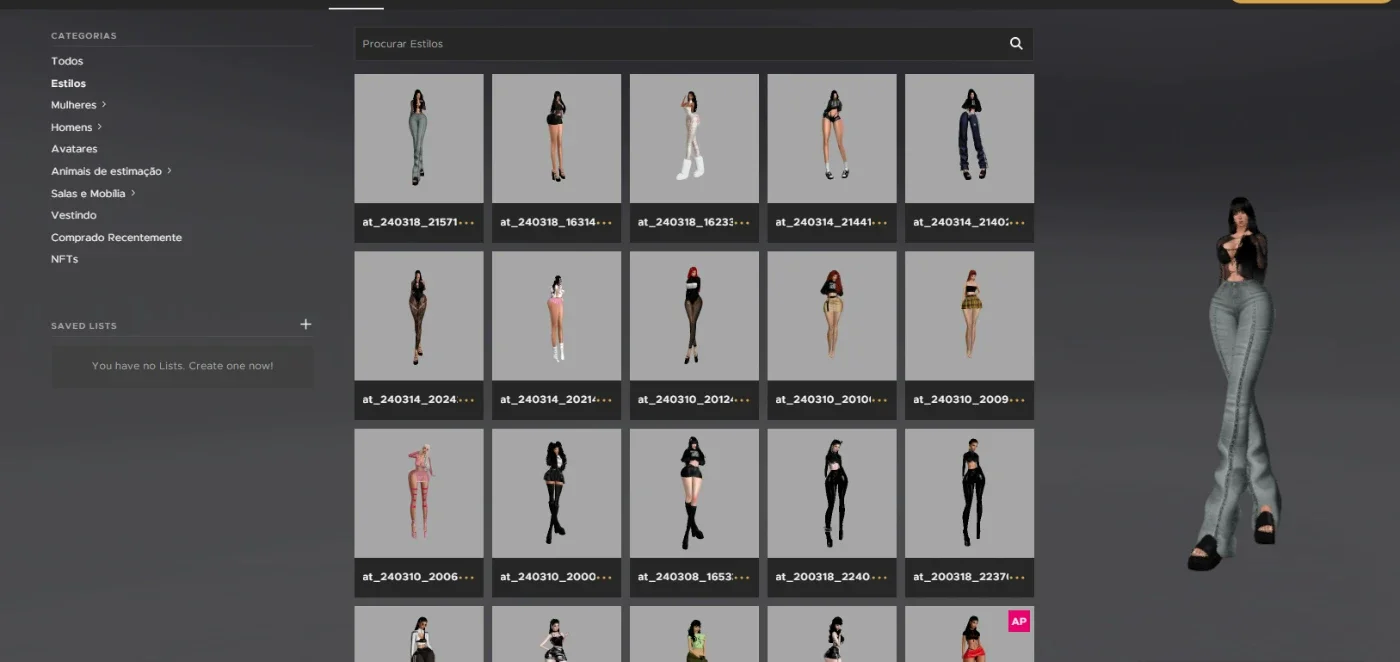The image size is (1400, 662).
Task: Open Comprado Recentemente category
Action: 116,237
